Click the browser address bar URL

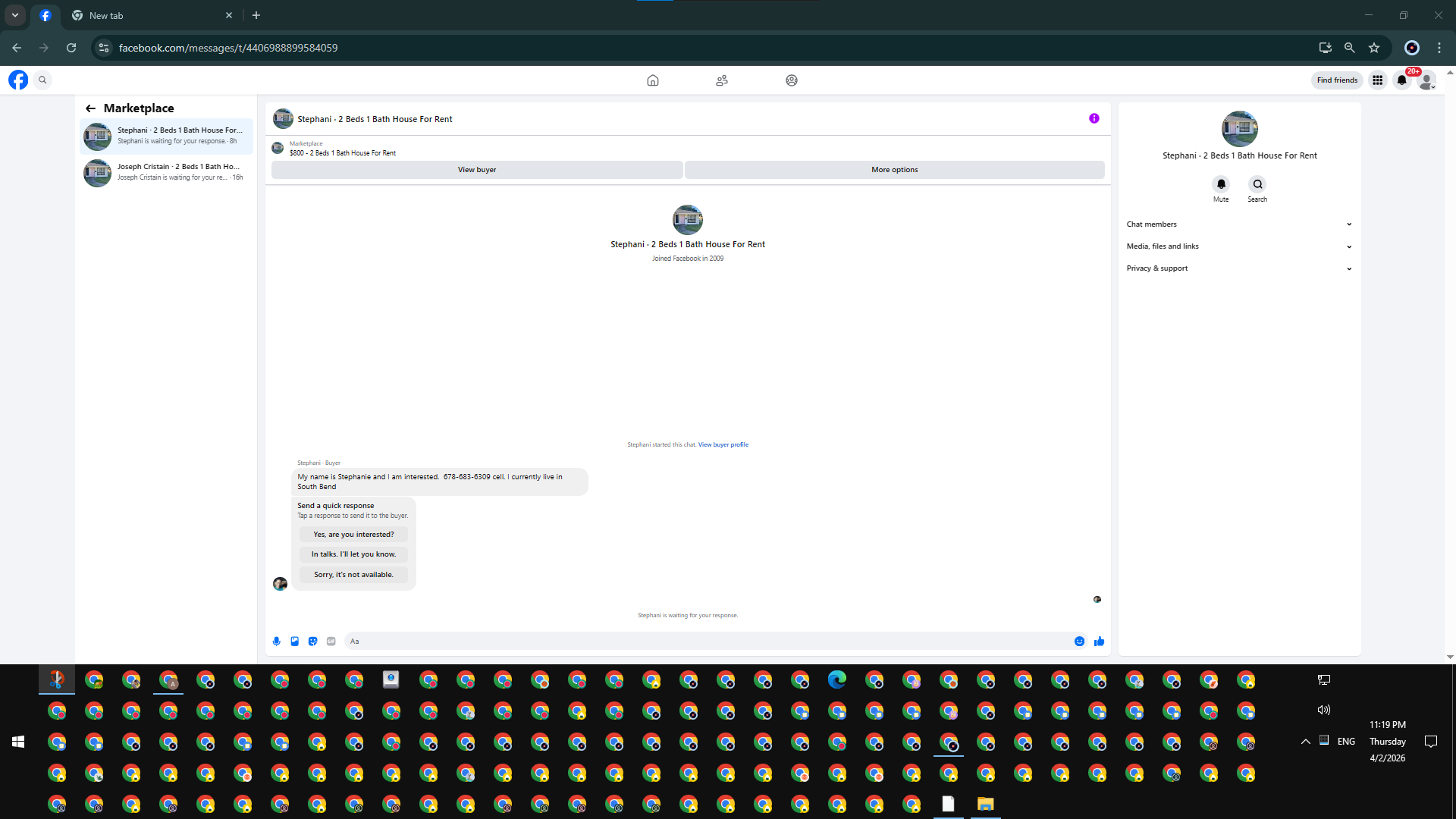(x=228, y=48)
